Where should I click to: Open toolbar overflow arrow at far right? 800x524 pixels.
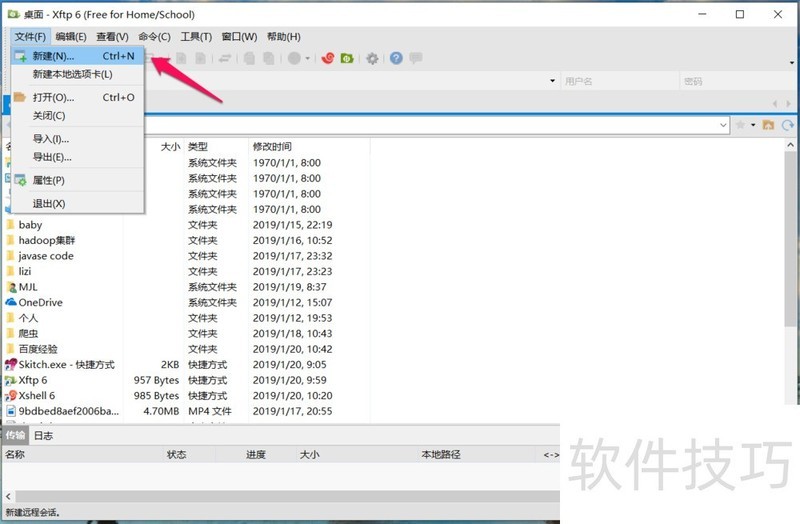792,63
